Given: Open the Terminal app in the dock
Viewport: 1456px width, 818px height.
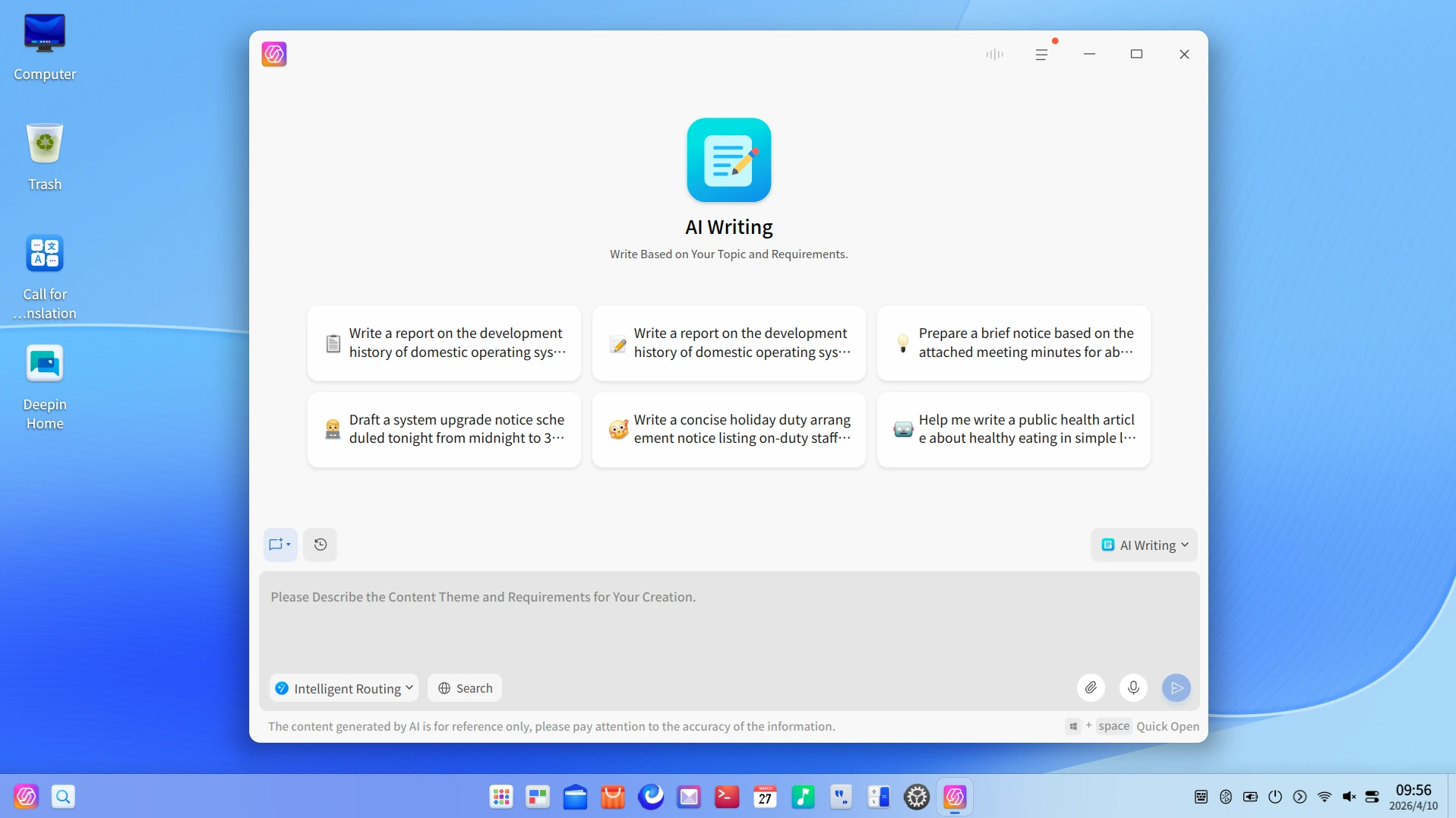Looking at the screenshot, I should coord(727,797).
